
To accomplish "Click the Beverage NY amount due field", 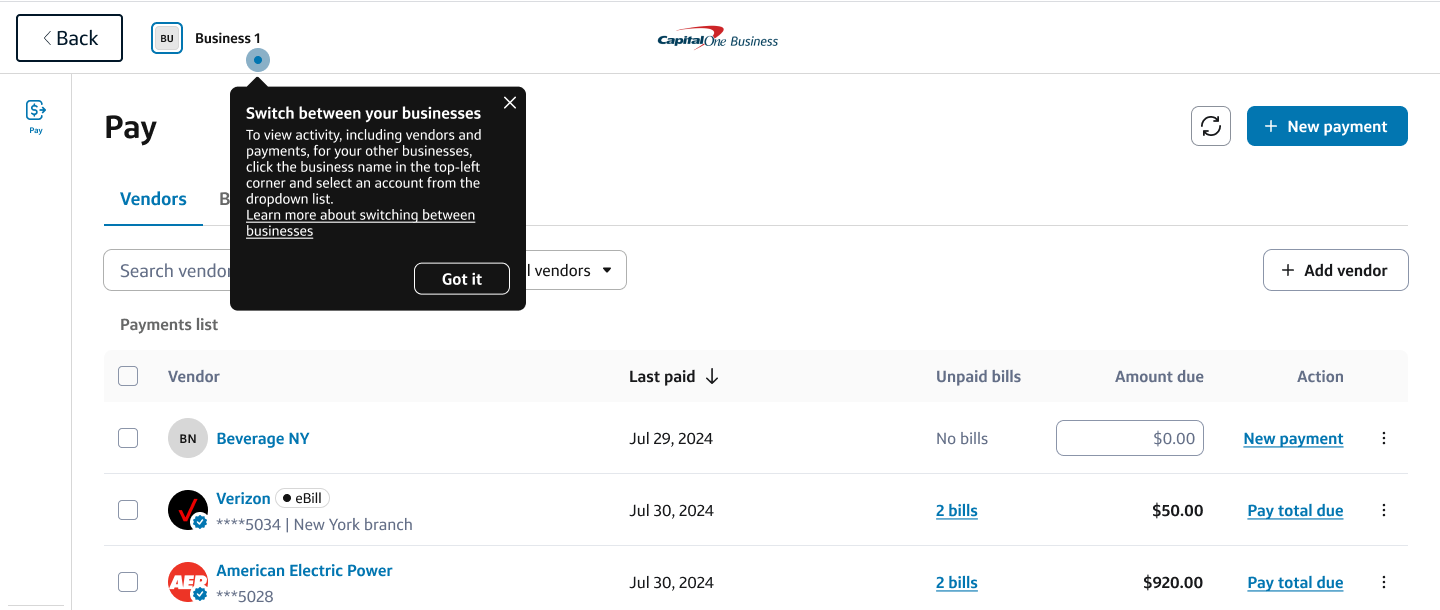I will (1129, 438).
